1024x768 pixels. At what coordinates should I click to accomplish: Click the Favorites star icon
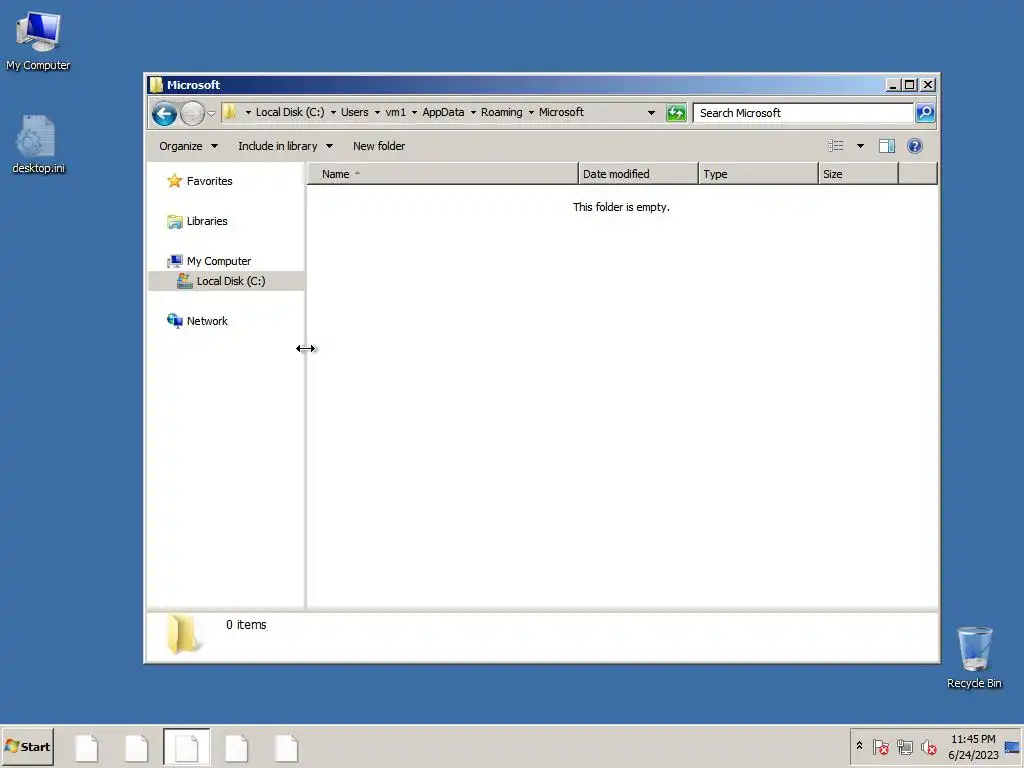coord(174,181)
